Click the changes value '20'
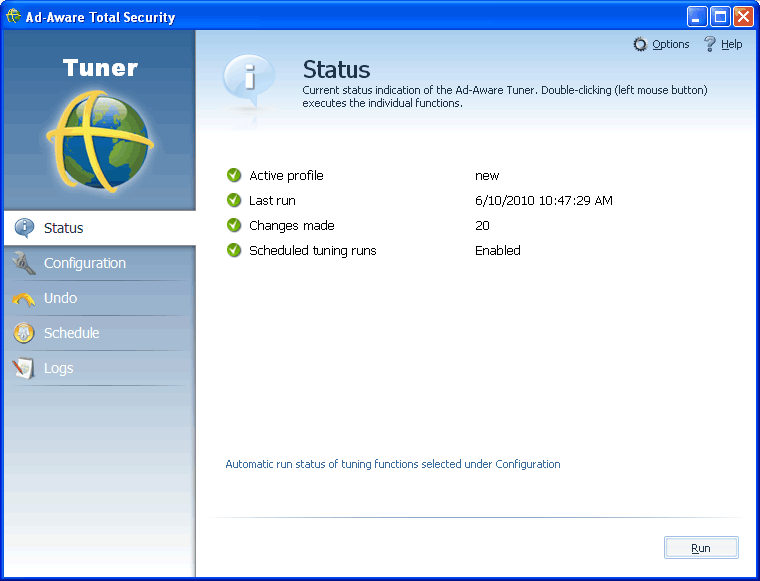This screenshot has height=581, width=760. [x=482, y=225]
